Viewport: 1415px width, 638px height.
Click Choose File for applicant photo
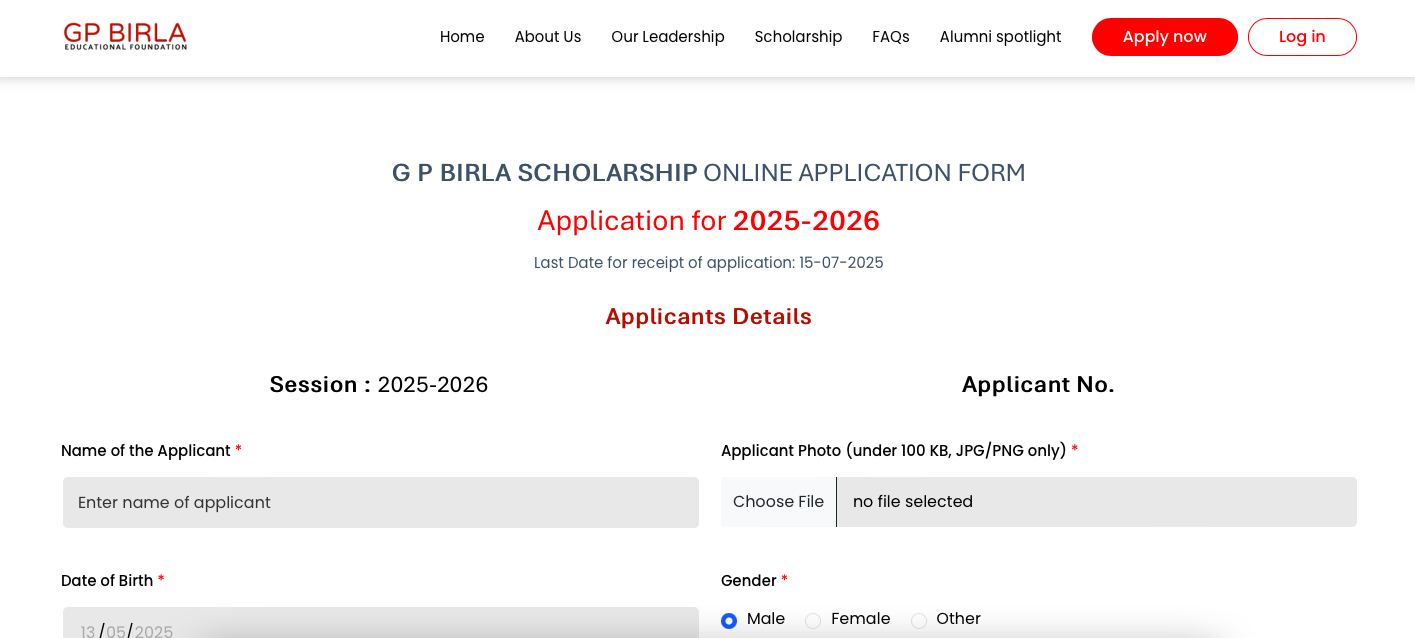click(x=778, y=501)
